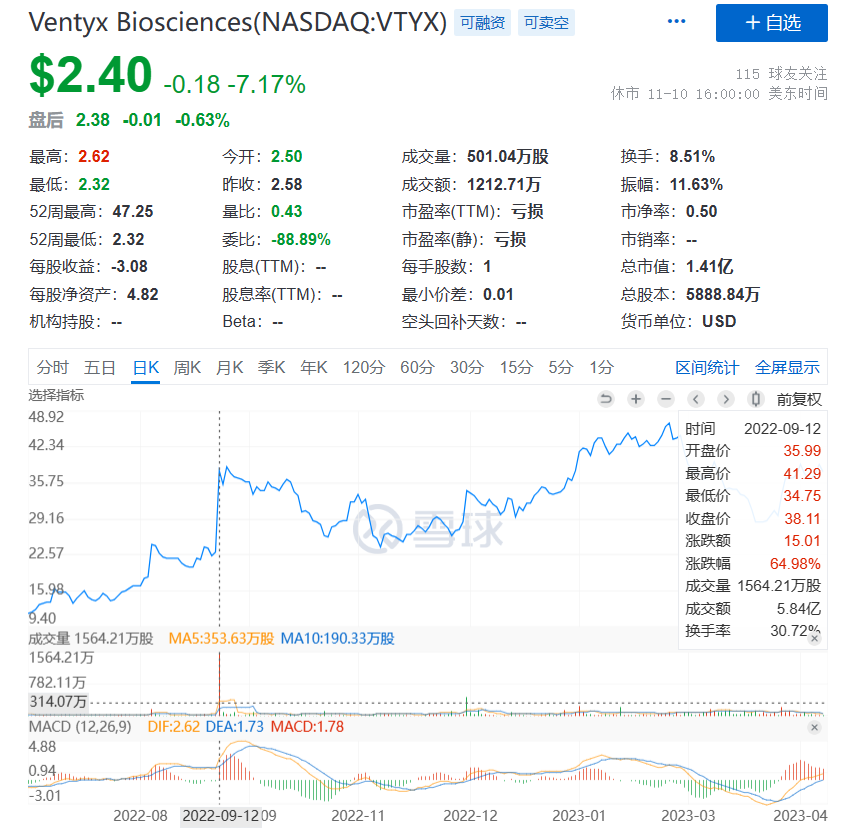Click the 换手 8.51% value

[692, 156]
